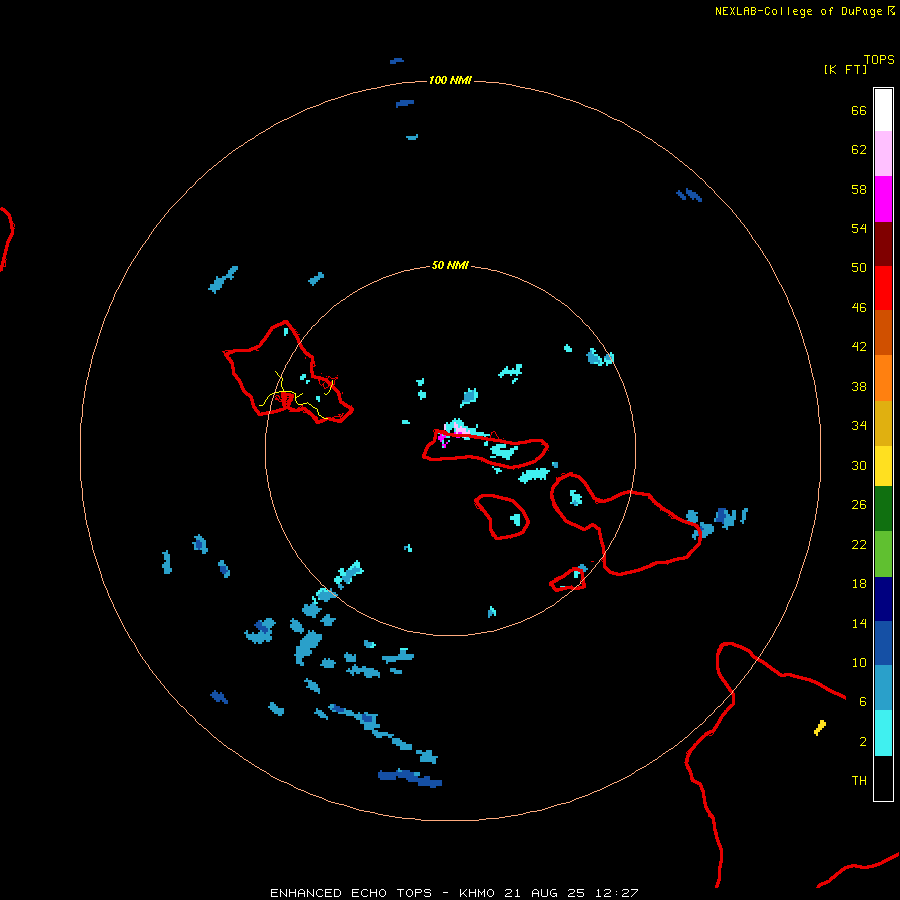Click the dark orange 46 kft legend swatch
This screenshot has height=900, width=900.
(x=883, y=333)
